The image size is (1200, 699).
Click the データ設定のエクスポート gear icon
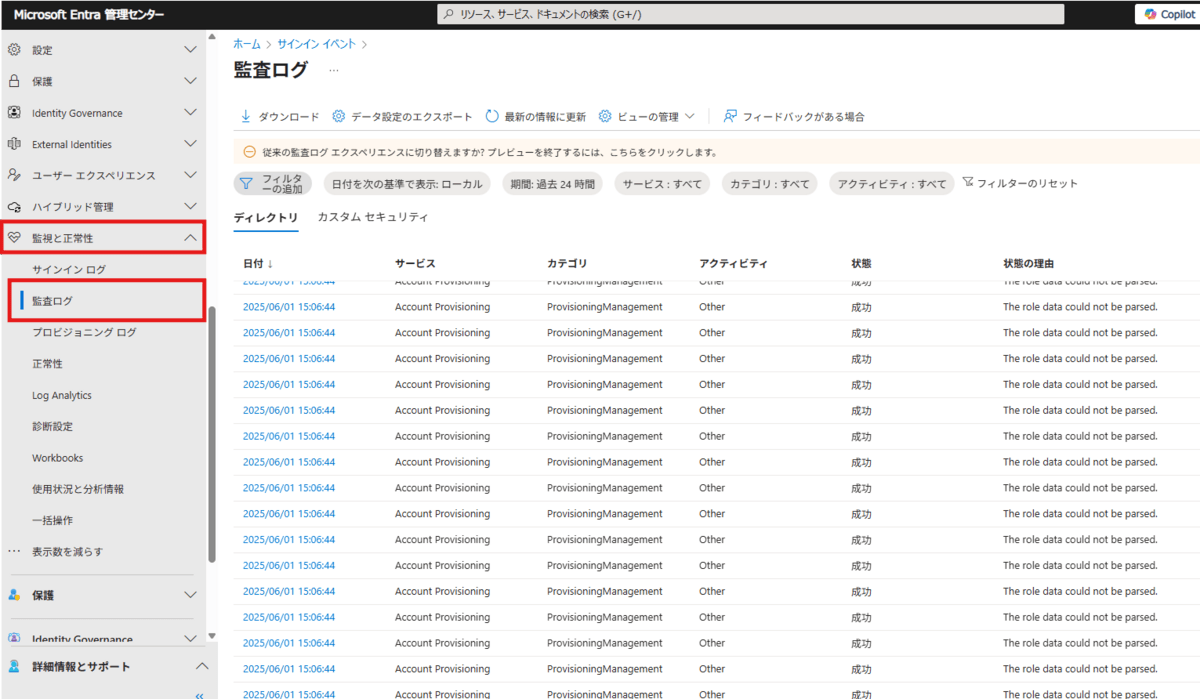point(338,116)
